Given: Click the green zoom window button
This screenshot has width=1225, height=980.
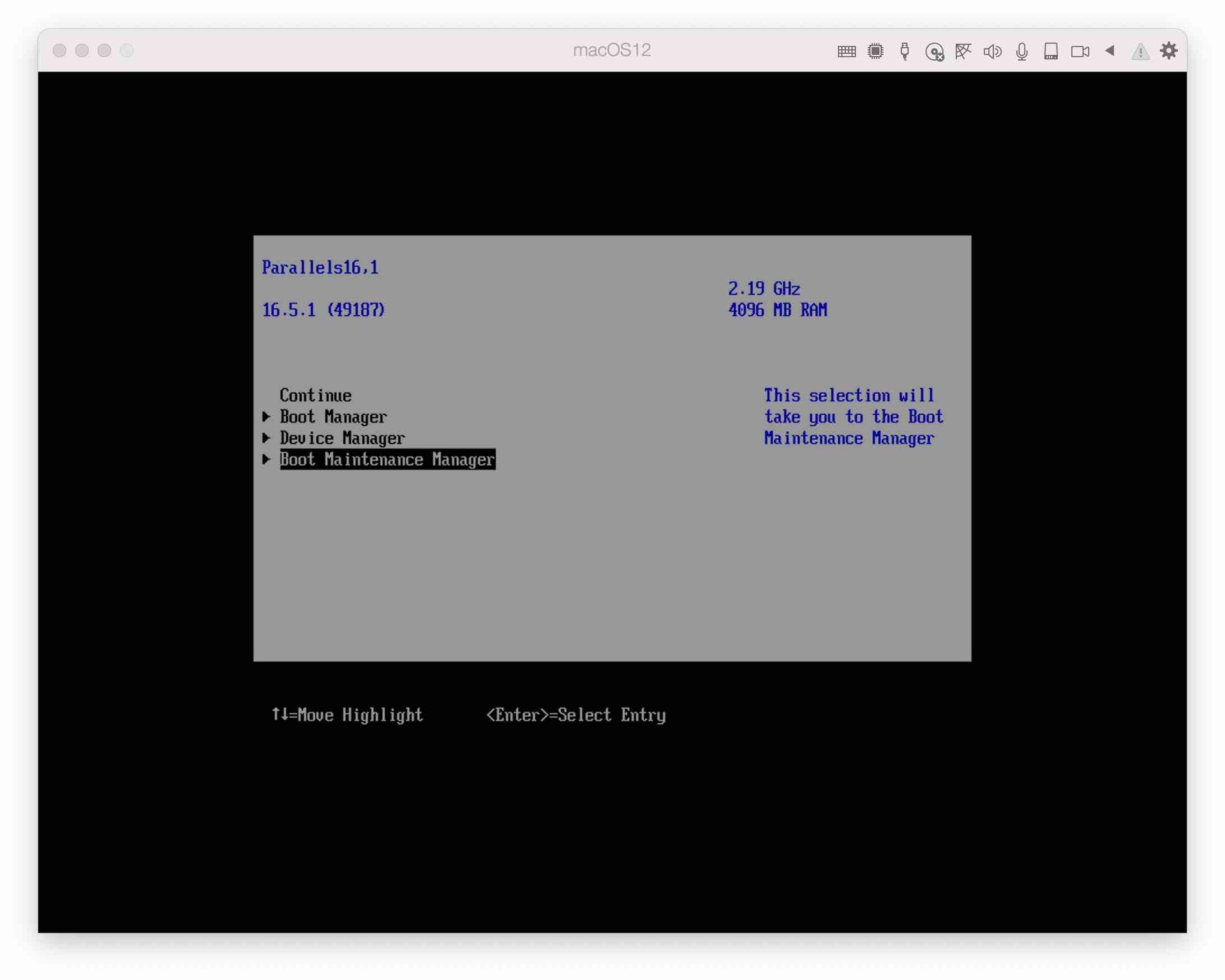Looking at the screenshot, I should 105,50.
